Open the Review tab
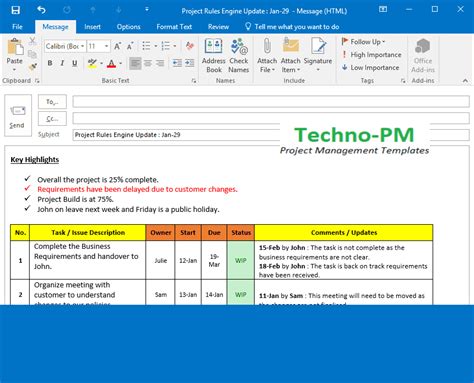 pos(218,27)
